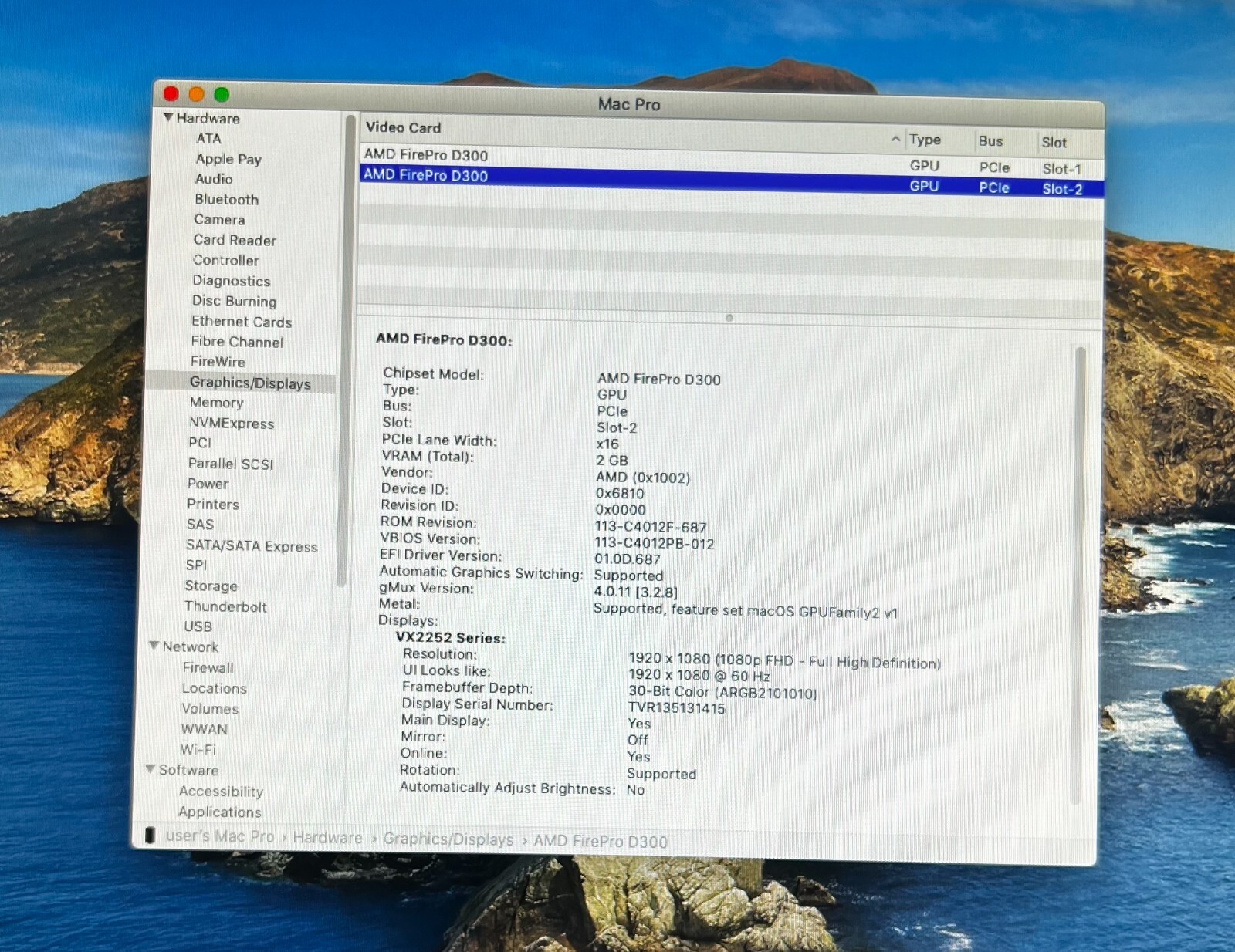Choose Volumes under Network
Image resolution: width=1235 pixels, height=952 pixels.
coord(210,708)
